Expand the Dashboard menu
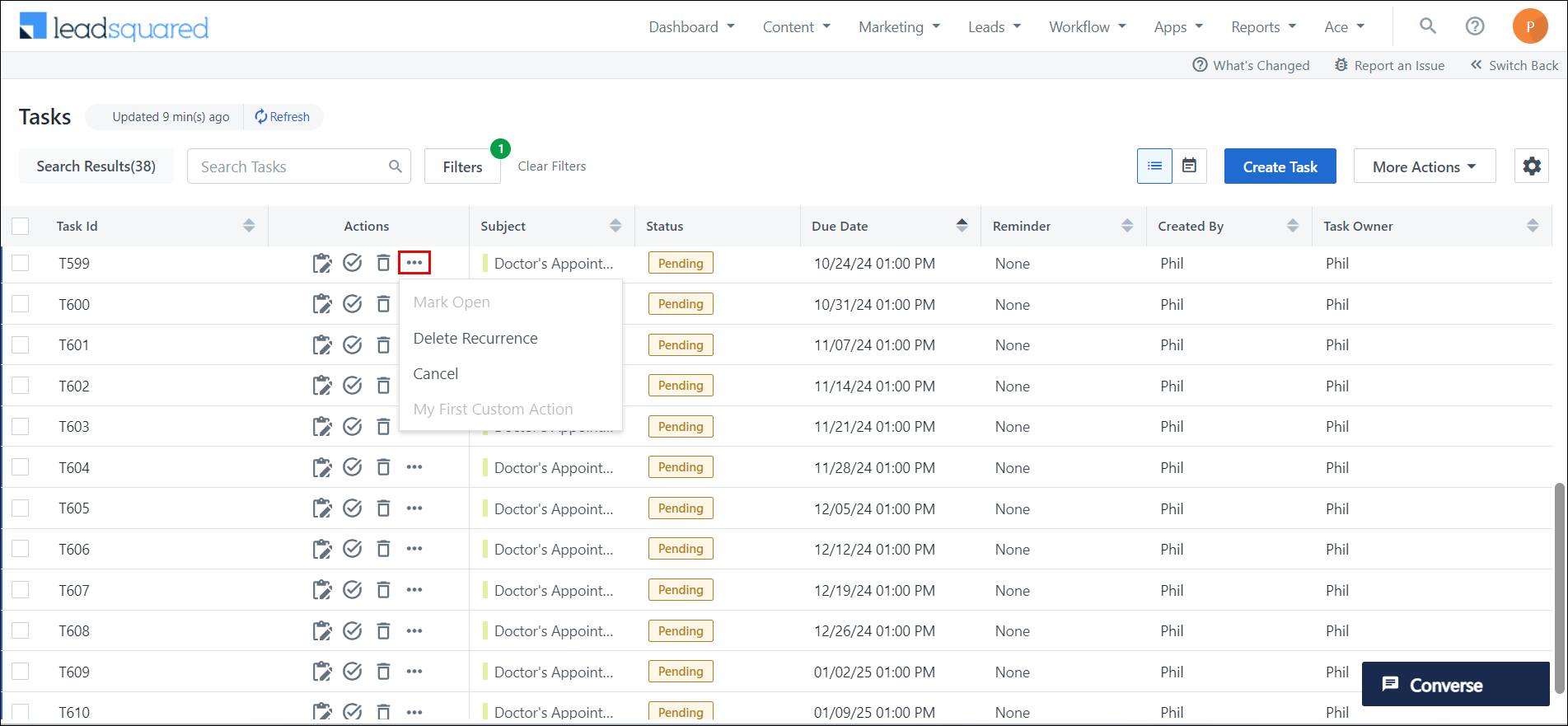Viewport: 1568px width, 726px height. click(x=691, y=27)
